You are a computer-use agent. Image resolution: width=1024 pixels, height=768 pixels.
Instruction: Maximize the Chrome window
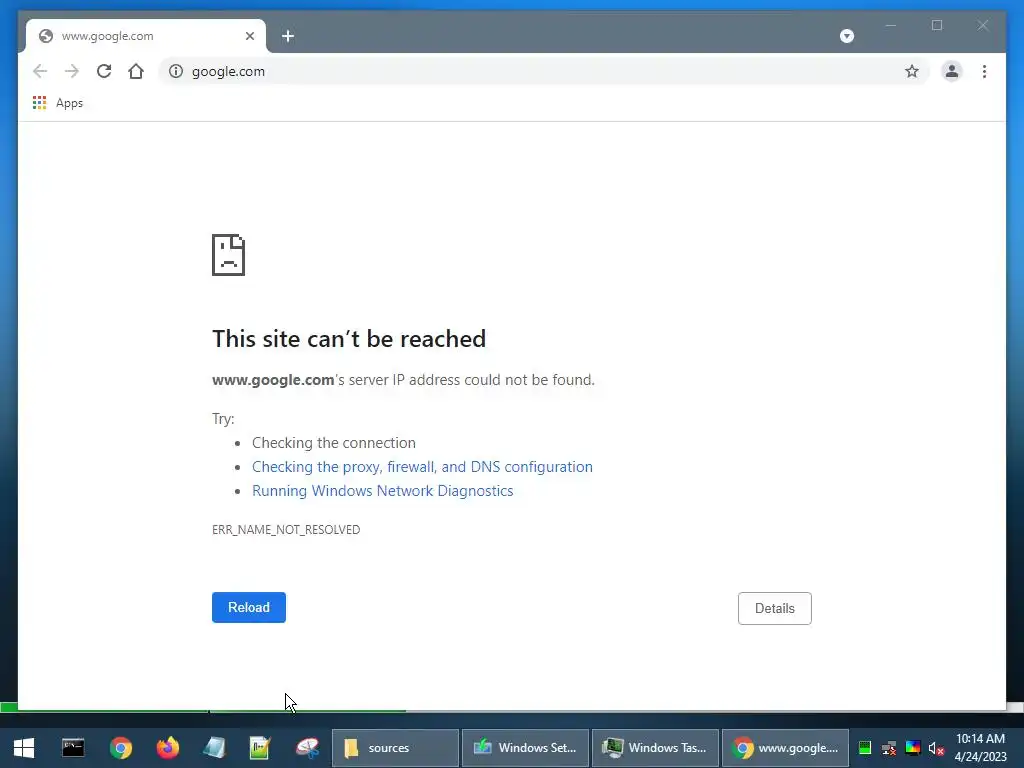point(937,25)
